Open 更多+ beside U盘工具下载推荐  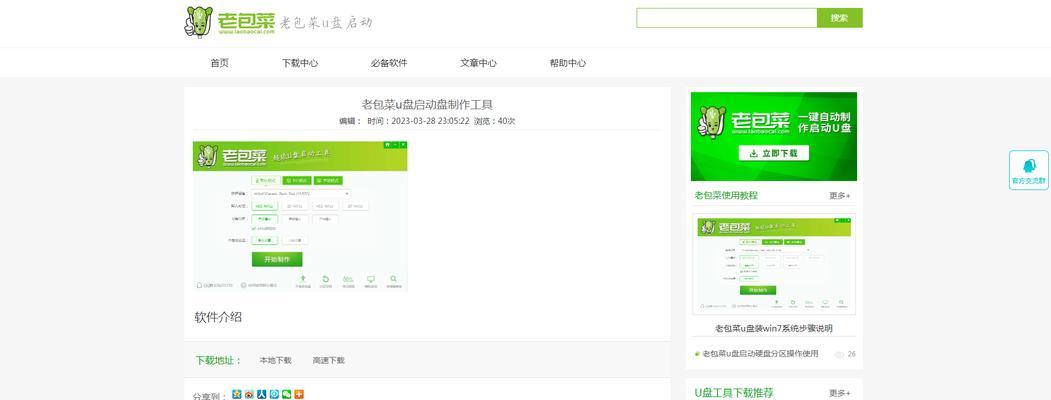click(x=840, y=393)
